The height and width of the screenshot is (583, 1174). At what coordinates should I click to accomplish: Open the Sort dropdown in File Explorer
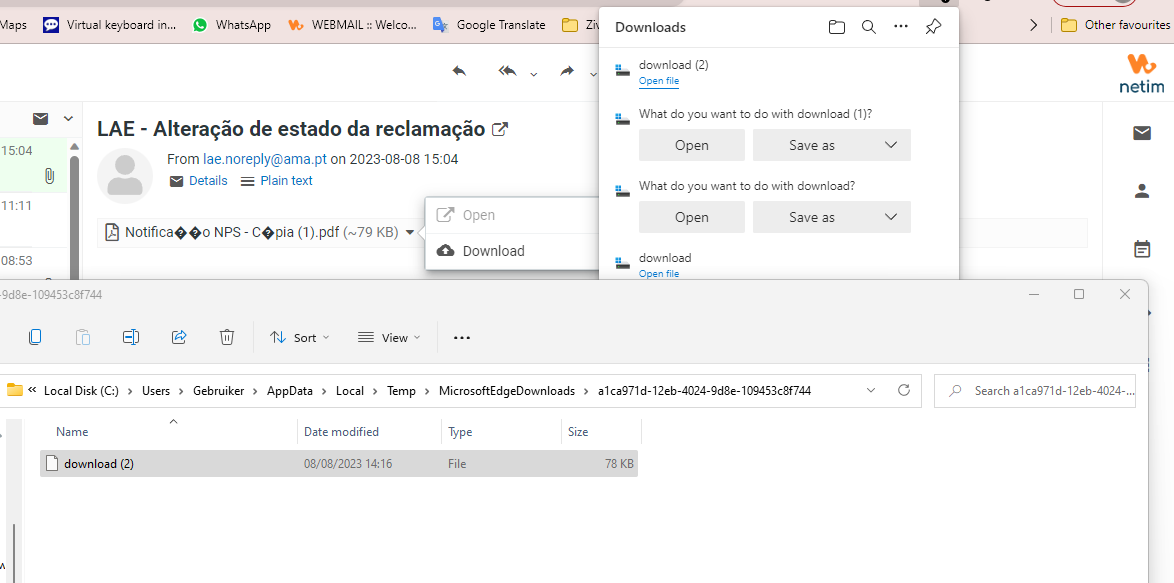coord(299,337)
